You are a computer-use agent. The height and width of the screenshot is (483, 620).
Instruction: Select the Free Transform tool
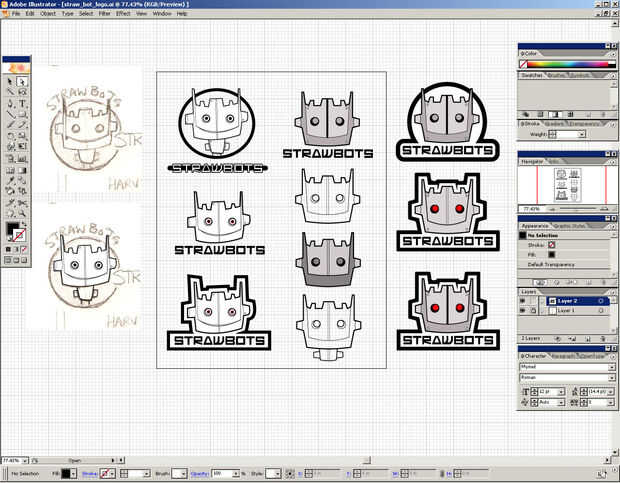22,147
